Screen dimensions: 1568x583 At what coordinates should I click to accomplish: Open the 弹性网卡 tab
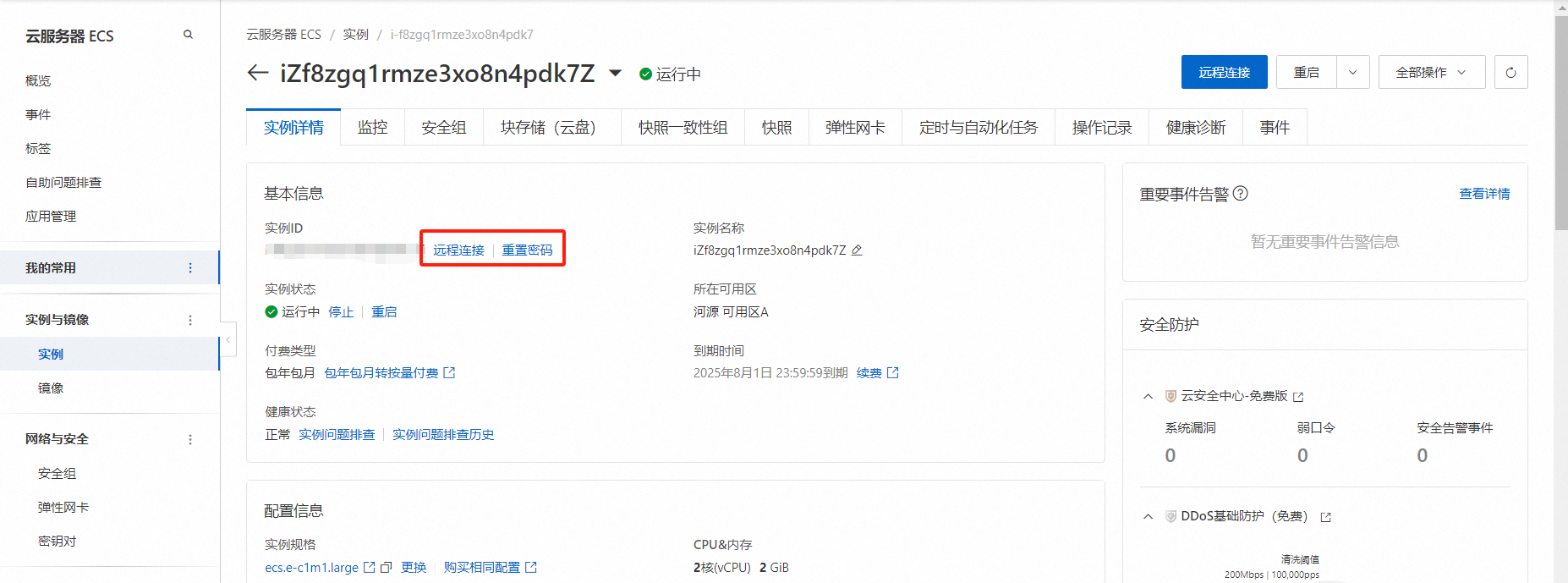pos(855,127)
